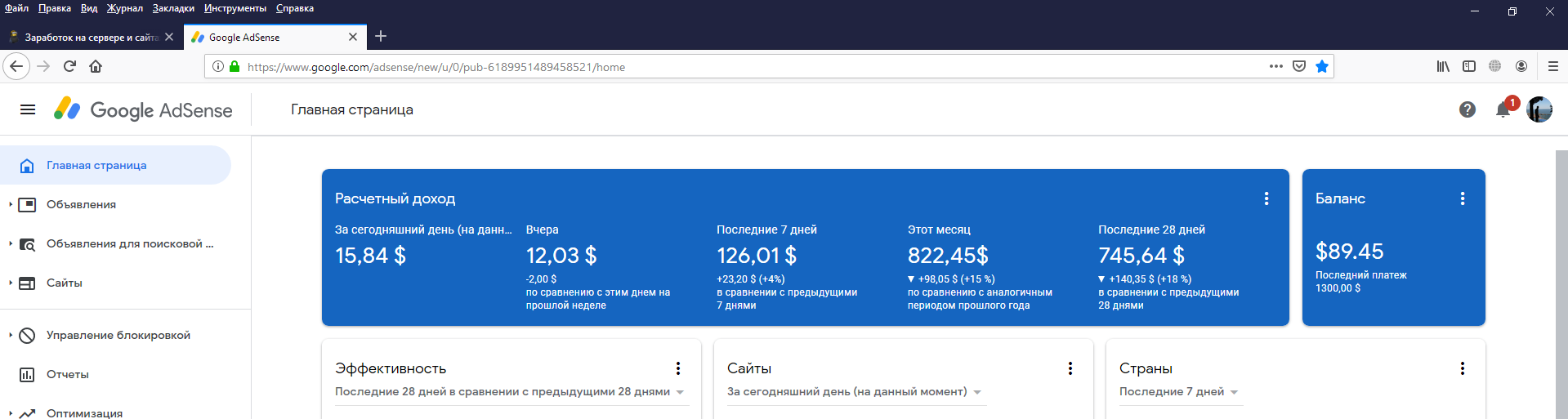Screen dimensions: 1568x419
Task: Show the sidebars icon in toolbar
Action: pyautogui.click(x=1469, y=66)
